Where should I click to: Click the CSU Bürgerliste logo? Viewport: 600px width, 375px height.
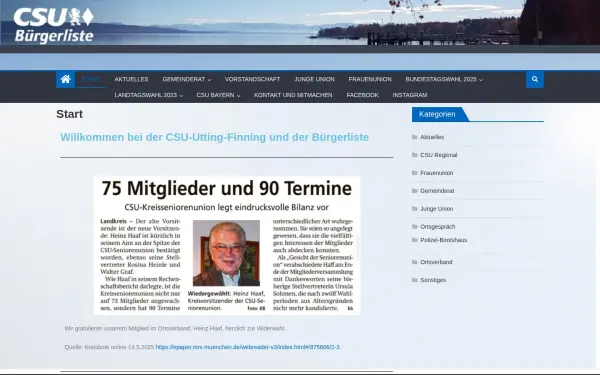click(54, 25)
